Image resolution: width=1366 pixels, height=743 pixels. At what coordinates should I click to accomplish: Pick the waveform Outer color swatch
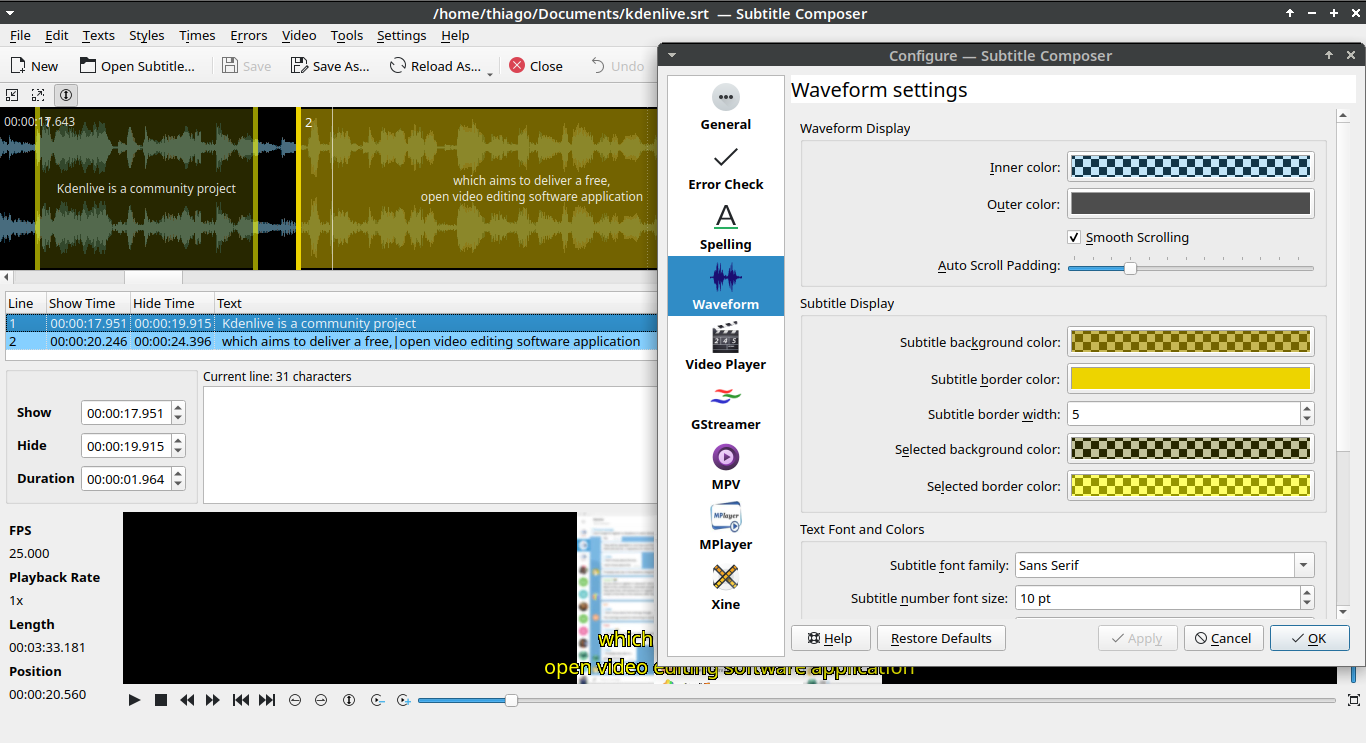[x=1190, y=204]
